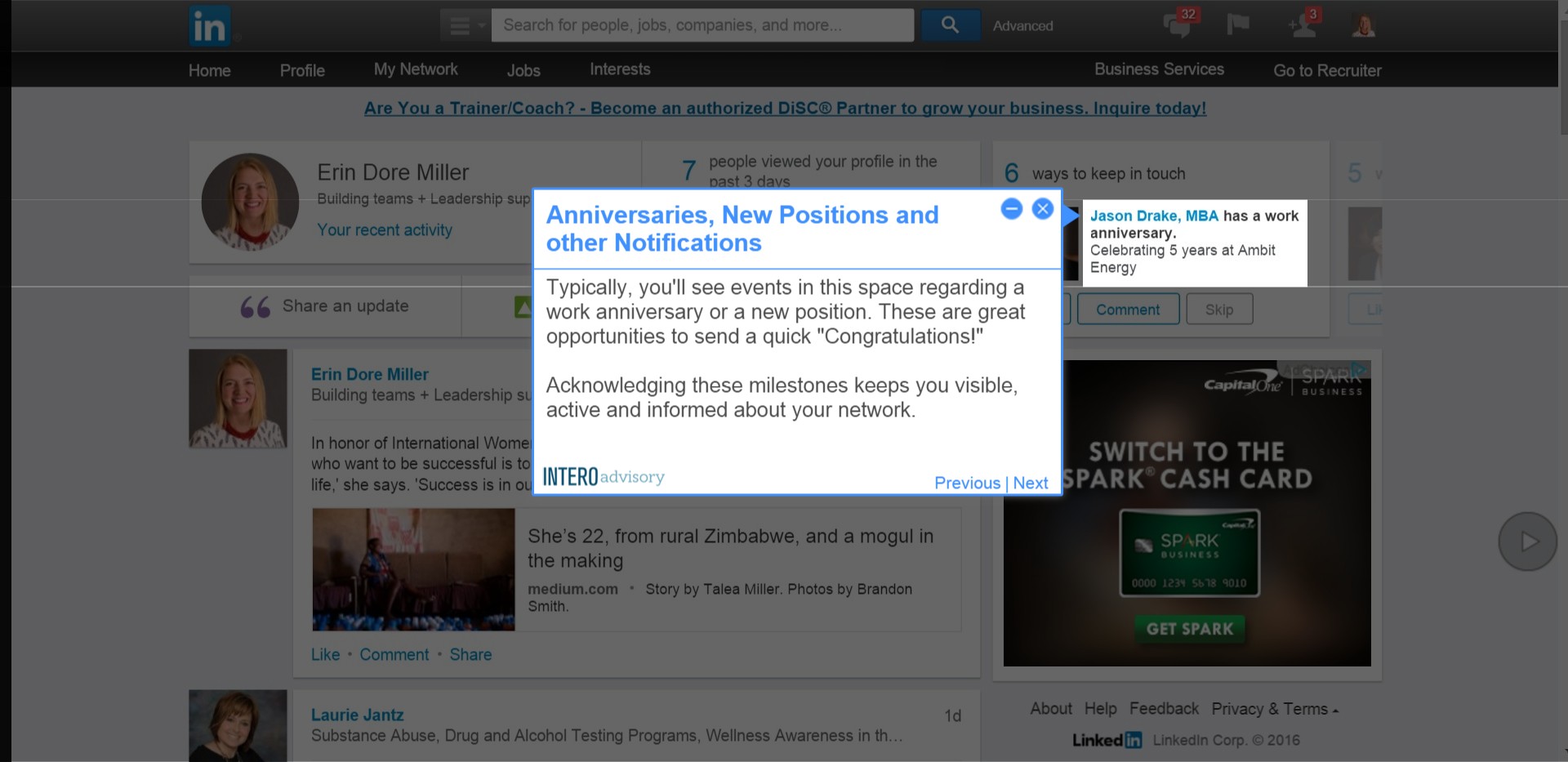Click the blue search magnifier button

pos(950,25)
